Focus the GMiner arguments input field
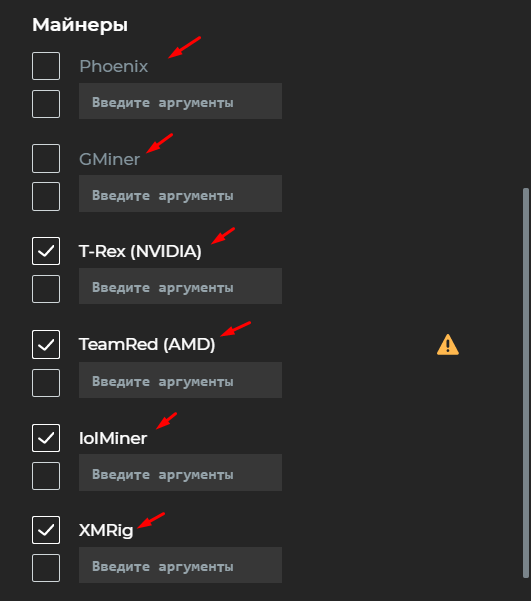The height and width of the screenshot is (601, 531). (181, 194)
